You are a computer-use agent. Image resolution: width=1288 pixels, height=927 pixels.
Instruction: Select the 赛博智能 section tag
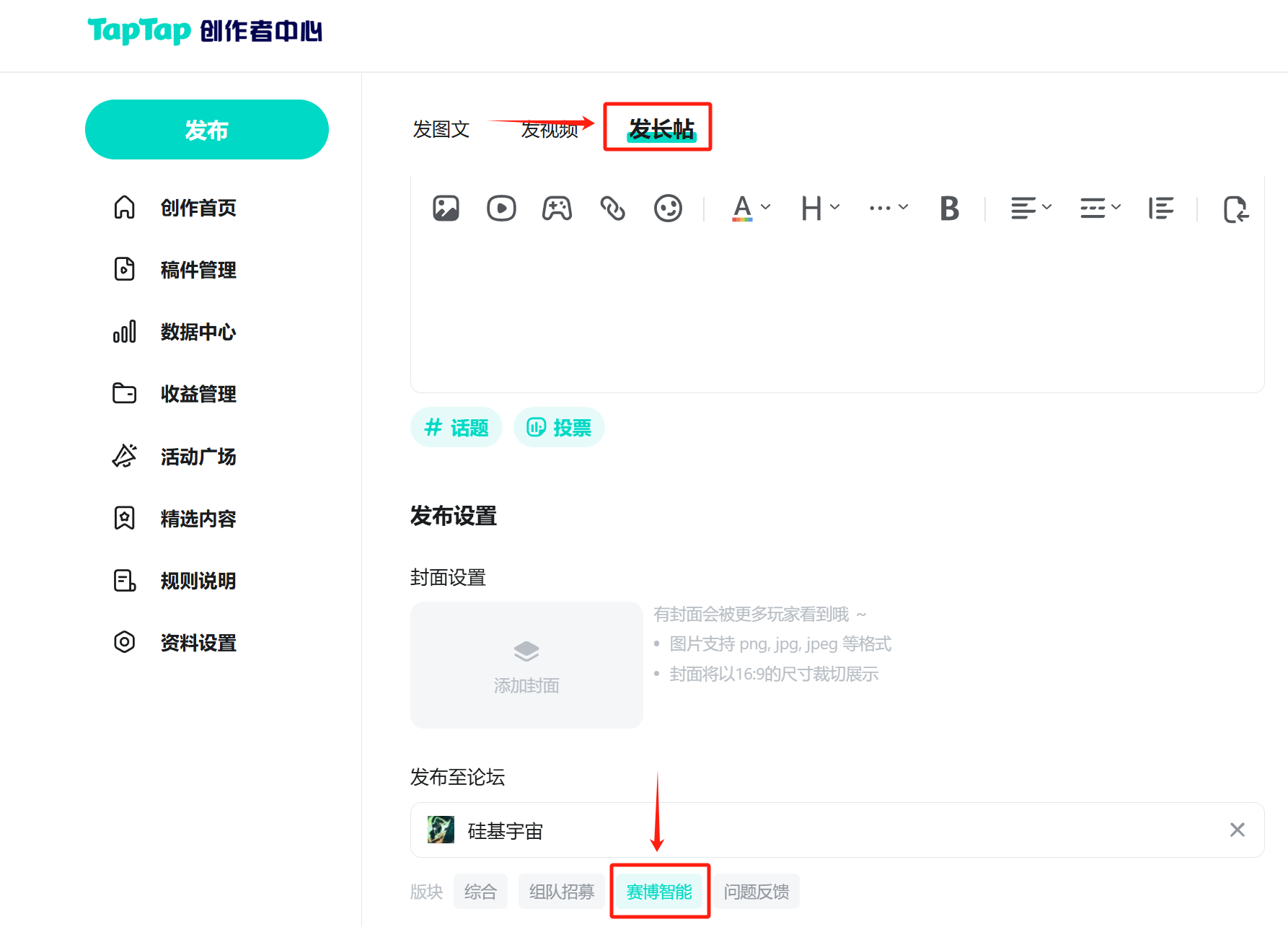point(659,892)
